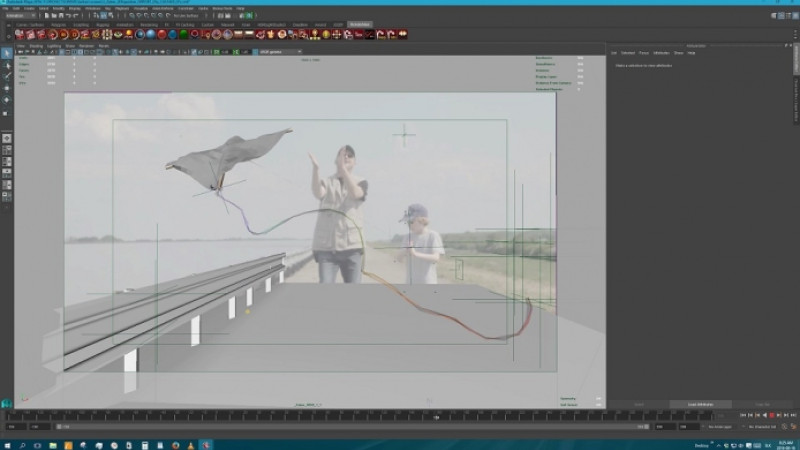The image size is (800, 450).
Task: Choose the Paint Selection tool
Action: point(7,77)
